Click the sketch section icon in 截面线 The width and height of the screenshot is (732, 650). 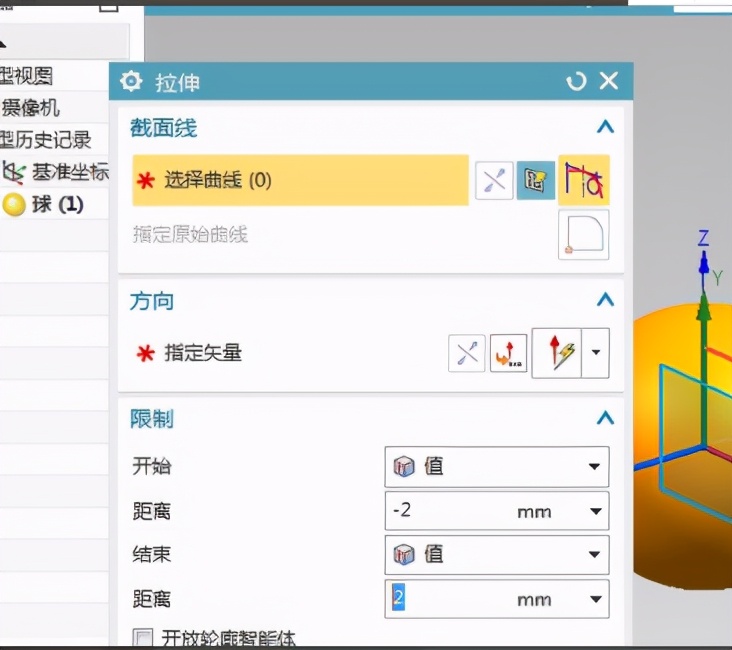click(x=536, y=180)
